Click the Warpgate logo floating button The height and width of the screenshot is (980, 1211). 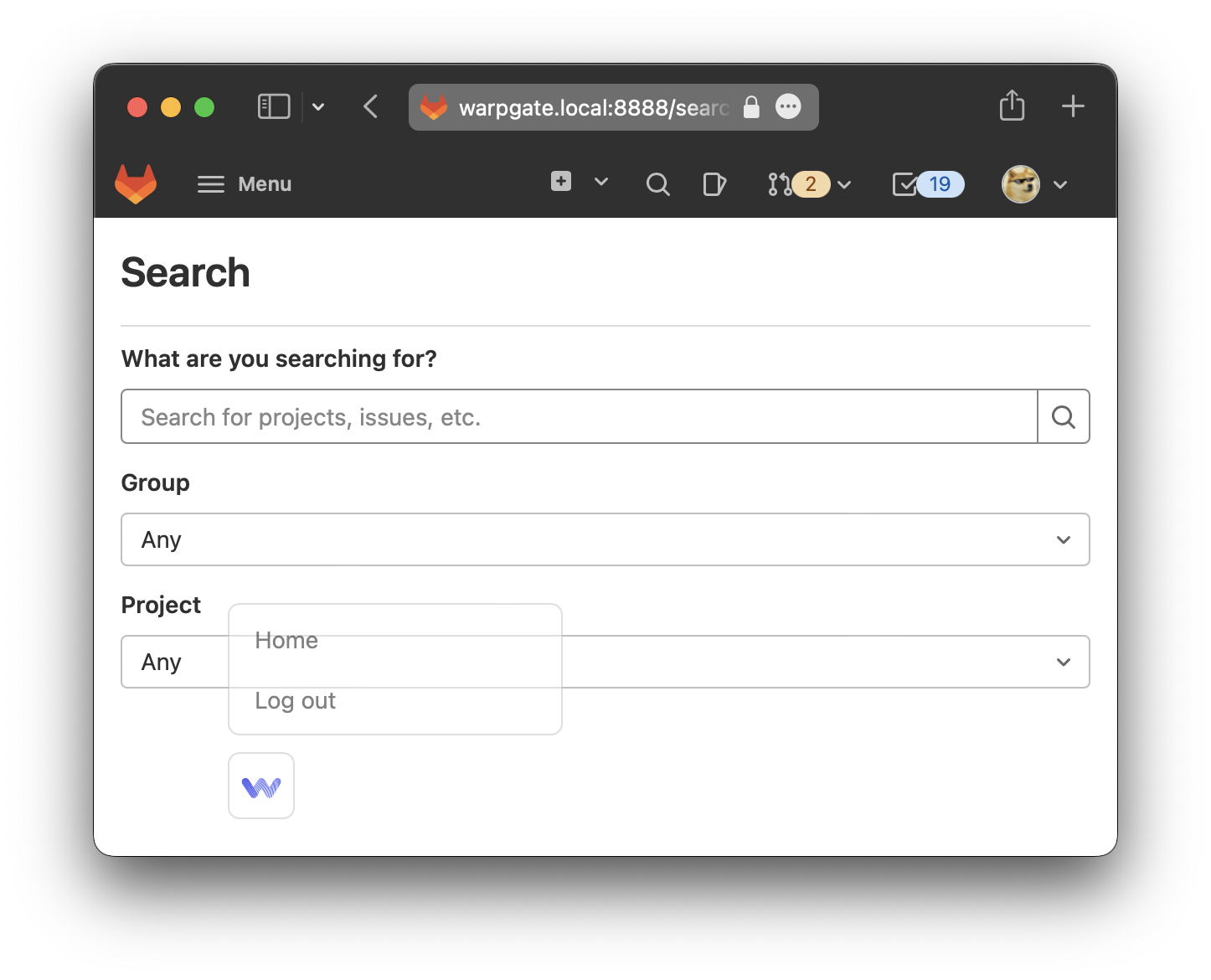(x=261, y=786)
